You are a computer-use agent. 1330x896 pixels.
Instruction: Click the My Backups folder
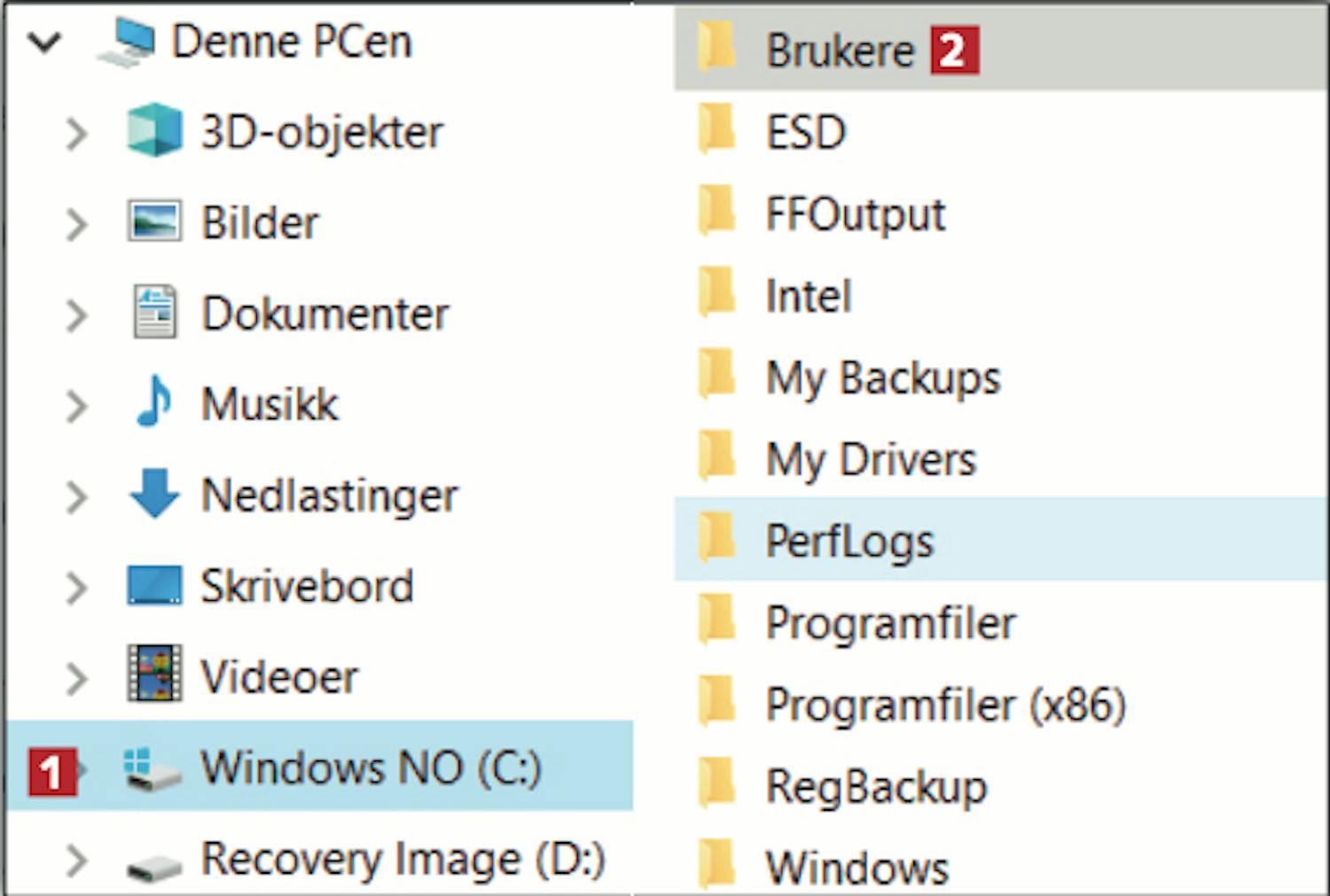(882, 378)
